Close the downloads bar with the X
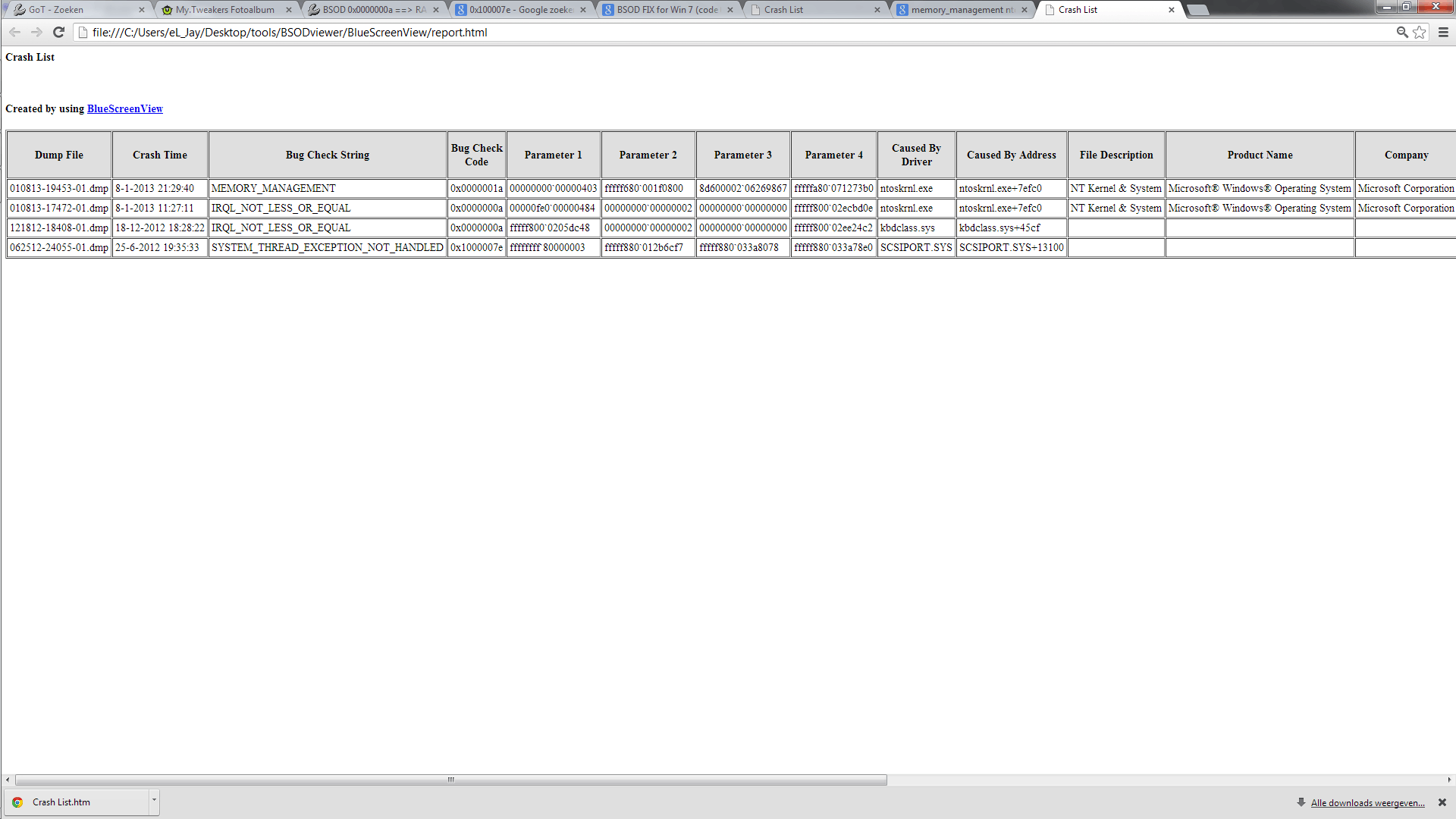 click(1442, 802)
